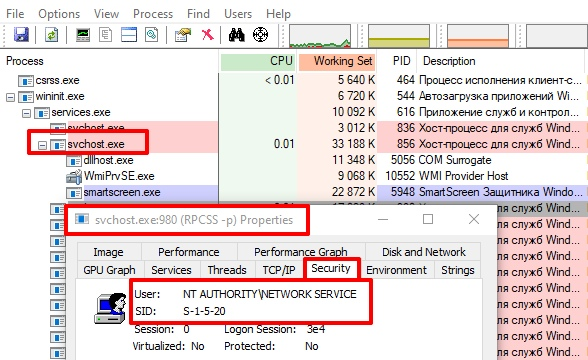Collapse the services.exe tree node
This screenshot has width=588, height=360.
[26, 113]
